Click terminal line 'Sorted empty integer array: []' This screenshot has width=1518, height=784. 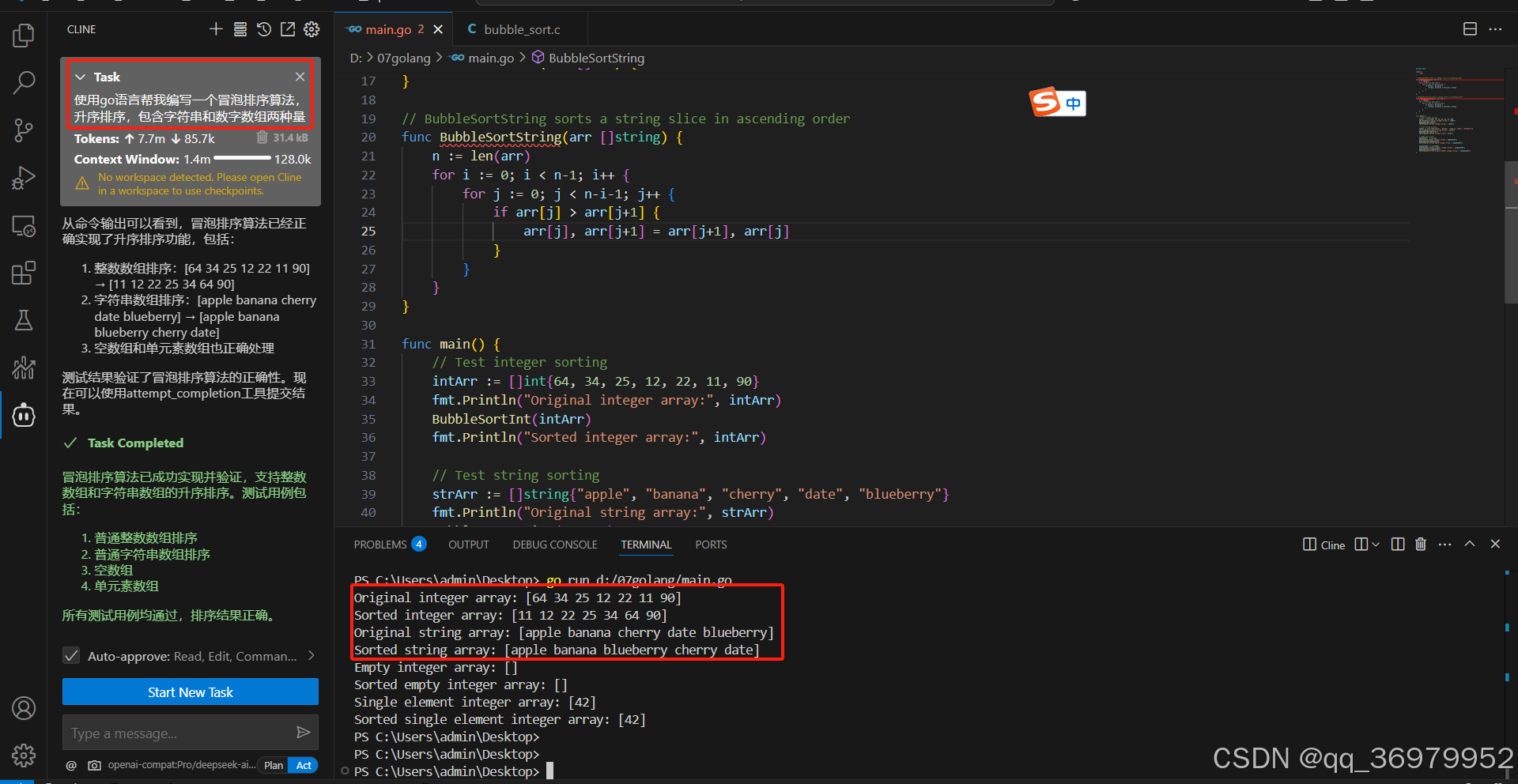point(461,684)
